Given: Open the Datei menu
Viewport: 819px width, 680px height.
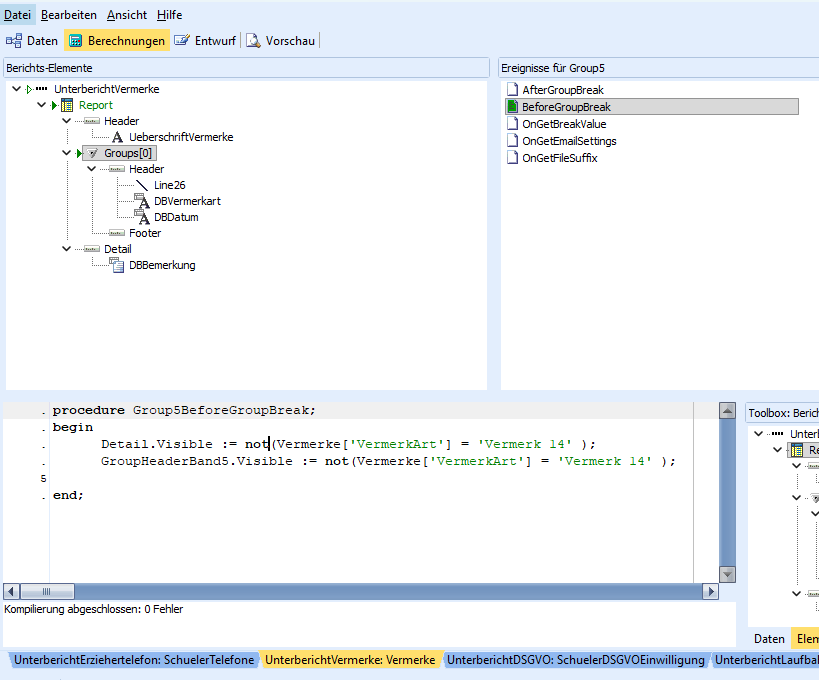Looking at the screenshot, I should (17, 15).
